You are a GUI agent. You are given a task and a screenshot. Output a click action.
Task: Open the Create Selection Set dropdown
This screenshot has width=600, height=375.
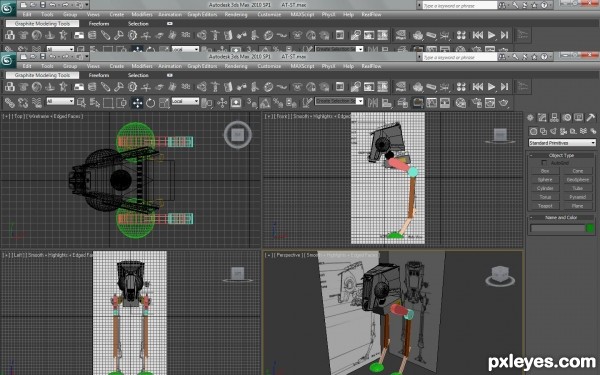(339, 101)
